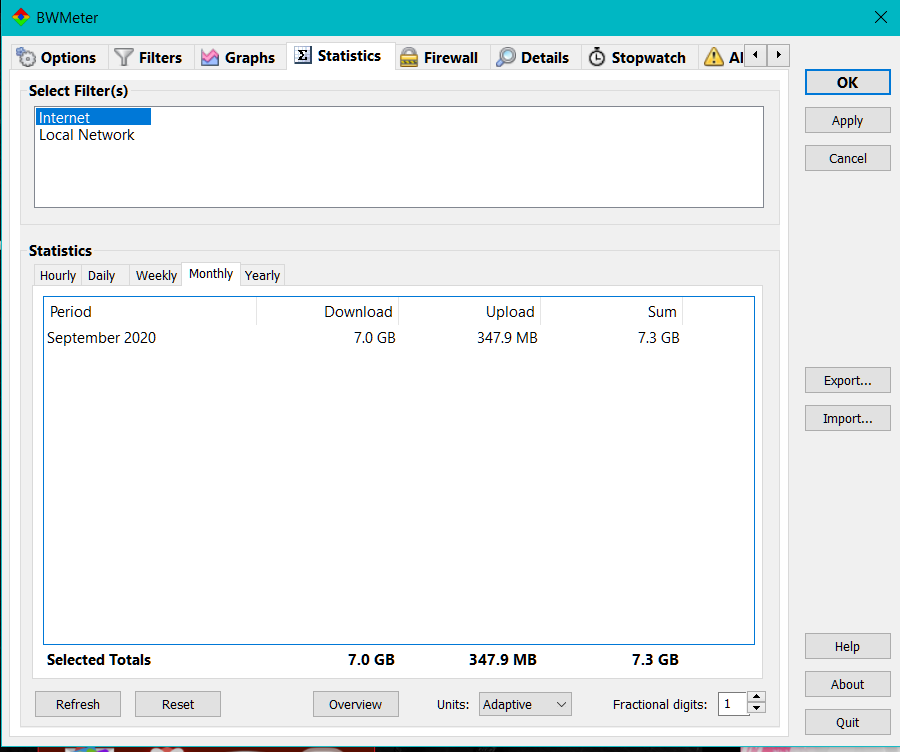Click the Fractional digits input field
Viewport: 900px width, 752px height.
[732, 704]
